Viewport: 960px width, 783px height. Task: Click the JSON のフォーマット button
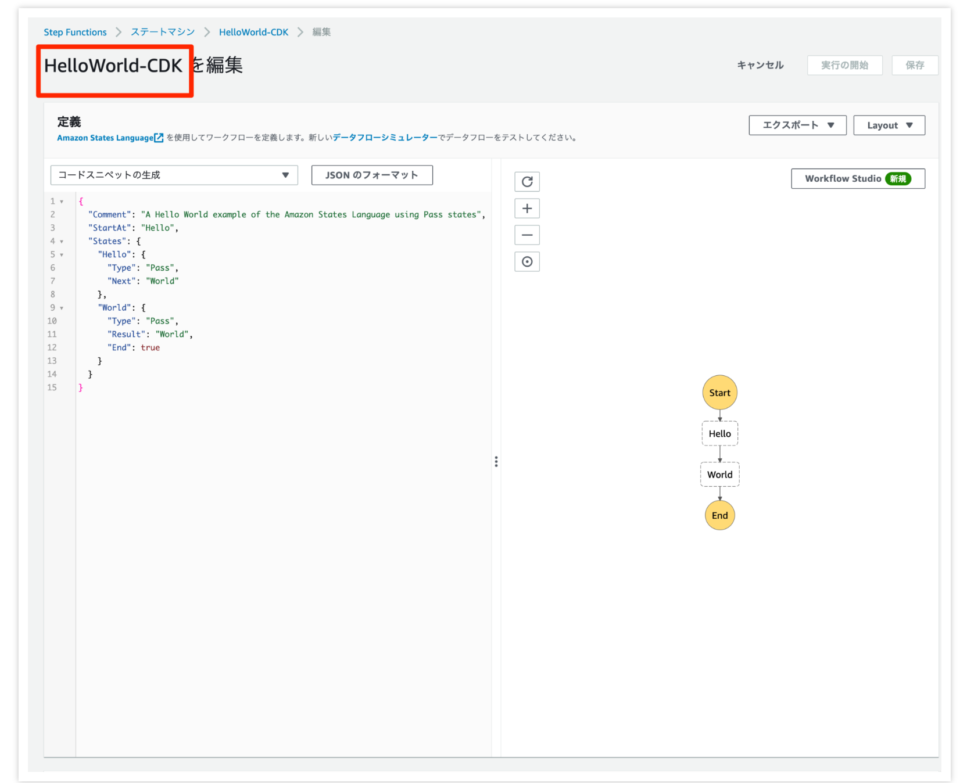[x=371, y=174]
